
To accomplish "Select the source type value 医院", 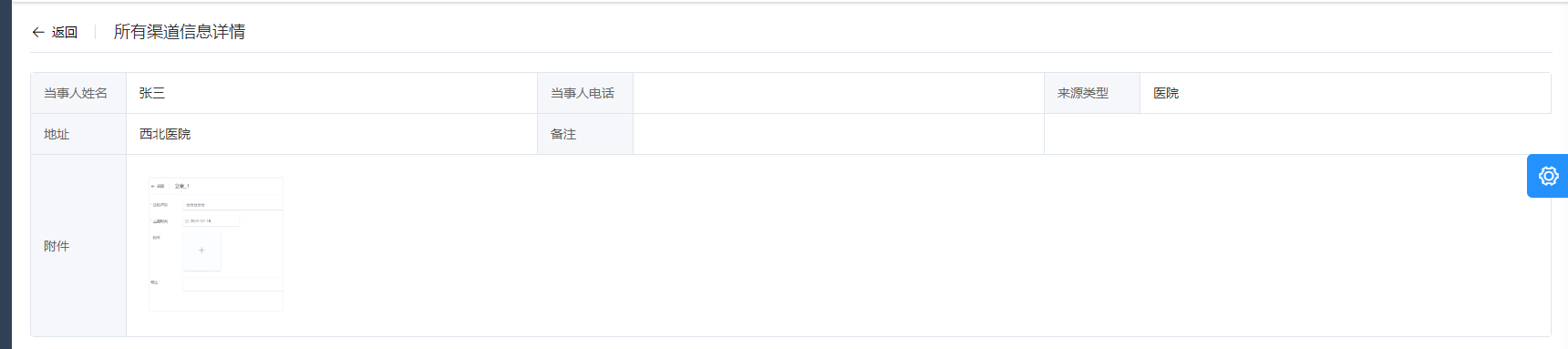I will [1166, 93].
